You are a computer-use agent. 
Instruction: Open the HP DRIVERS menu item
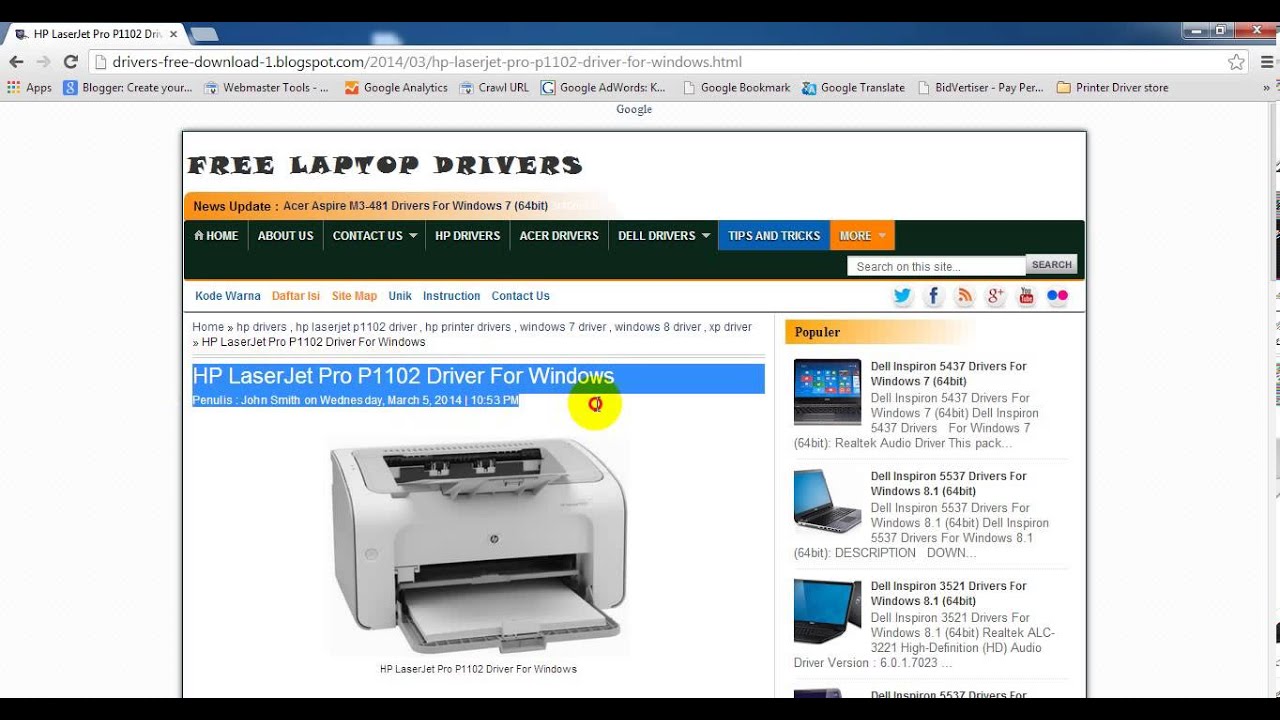(467, 236)
